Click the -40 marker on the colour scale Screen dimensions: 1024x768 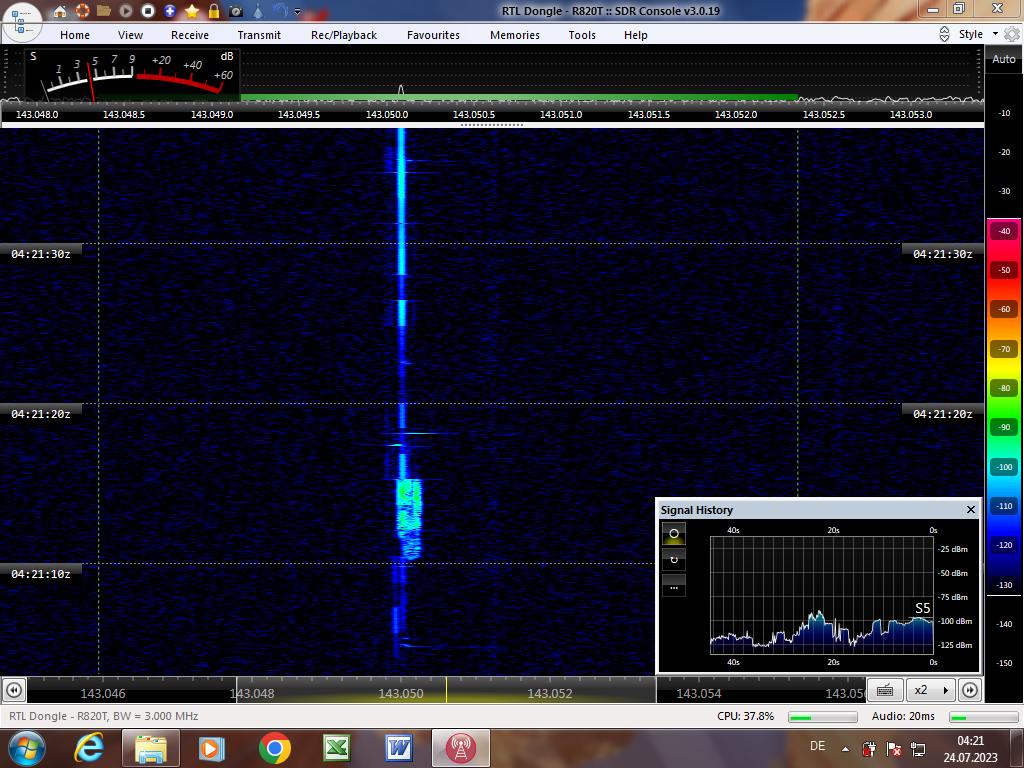pyautogui.click(x=1004, y=231)
